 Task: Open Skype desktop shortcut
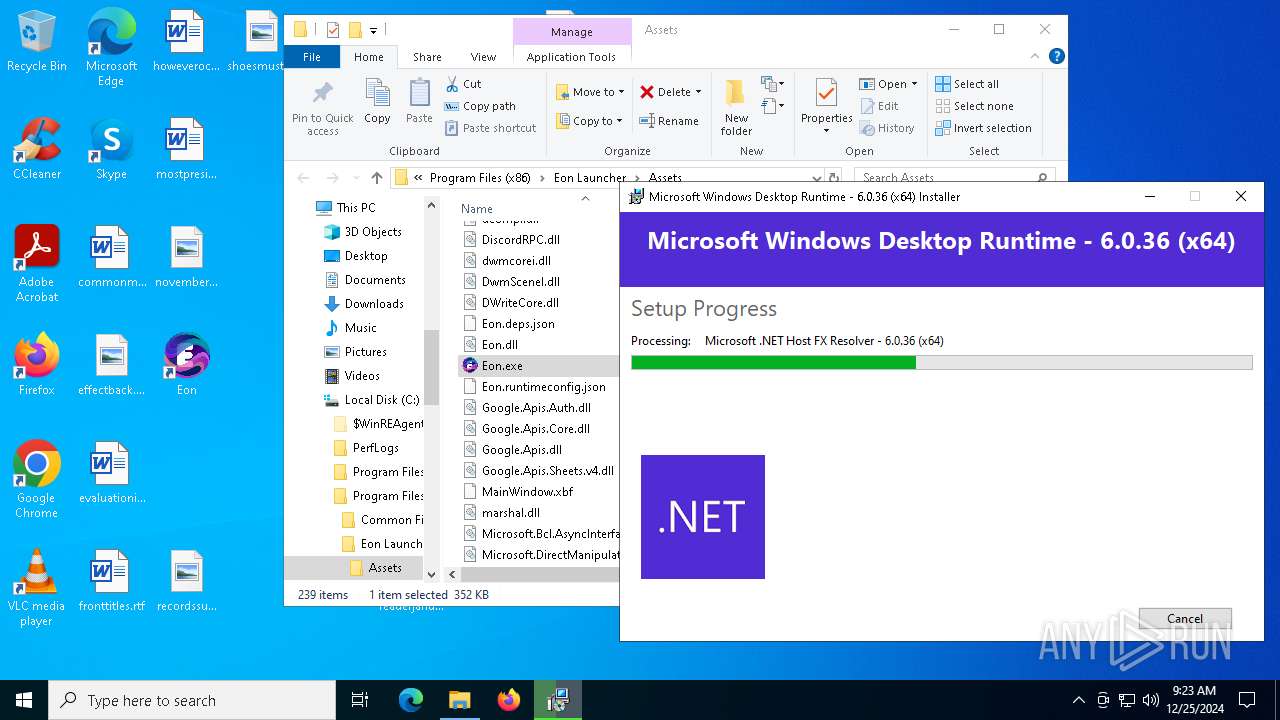pos(111,149)
